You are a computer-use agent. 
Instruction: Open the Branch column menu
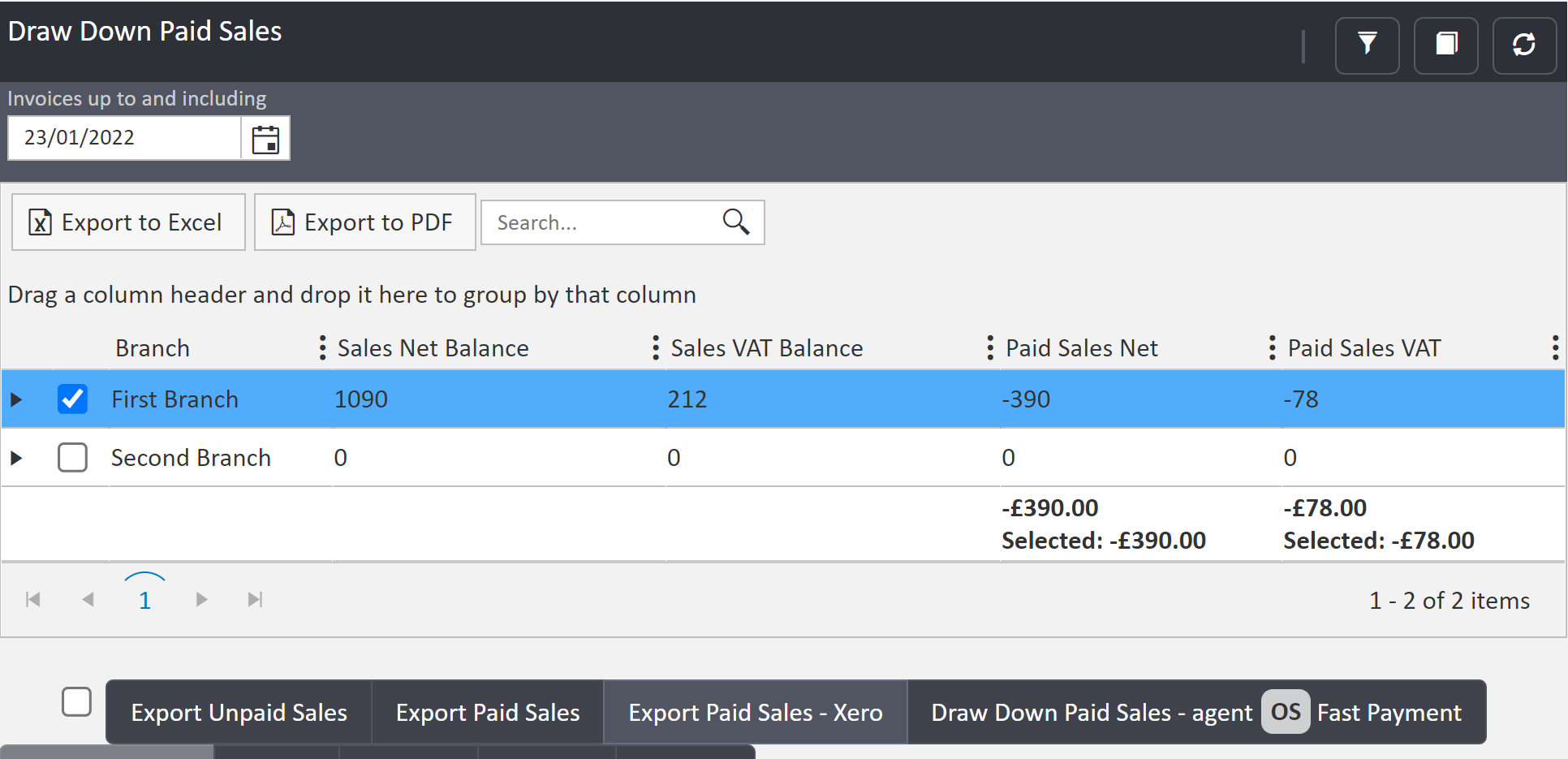(322, 348)
